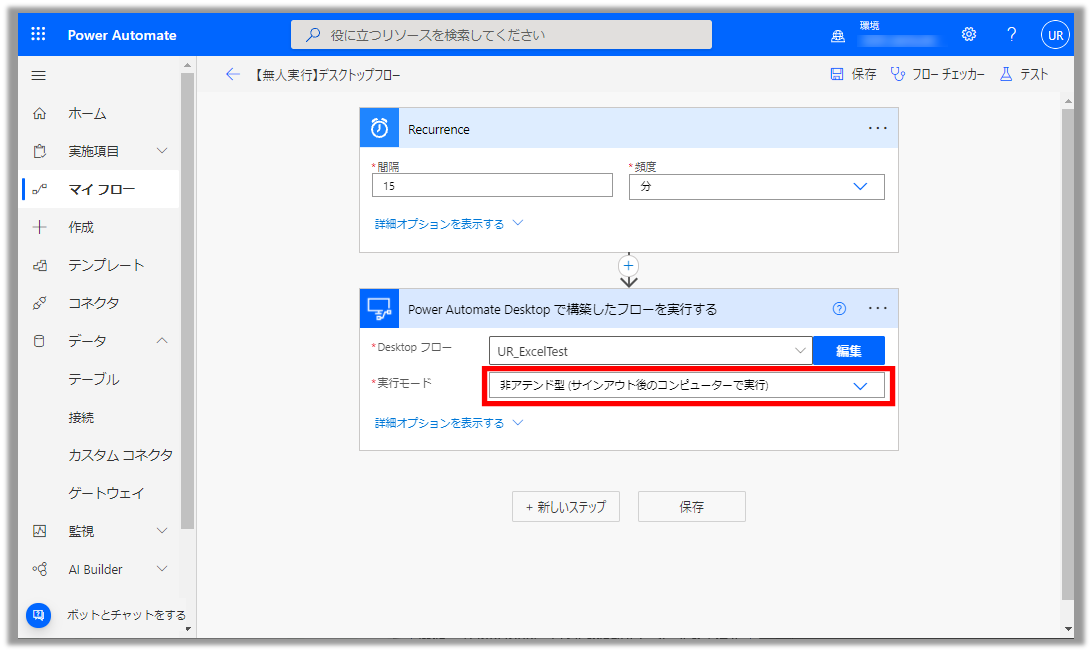Go back using the left arrow icon
Screen dimensions: 1092x652
(x=233, y=75)
